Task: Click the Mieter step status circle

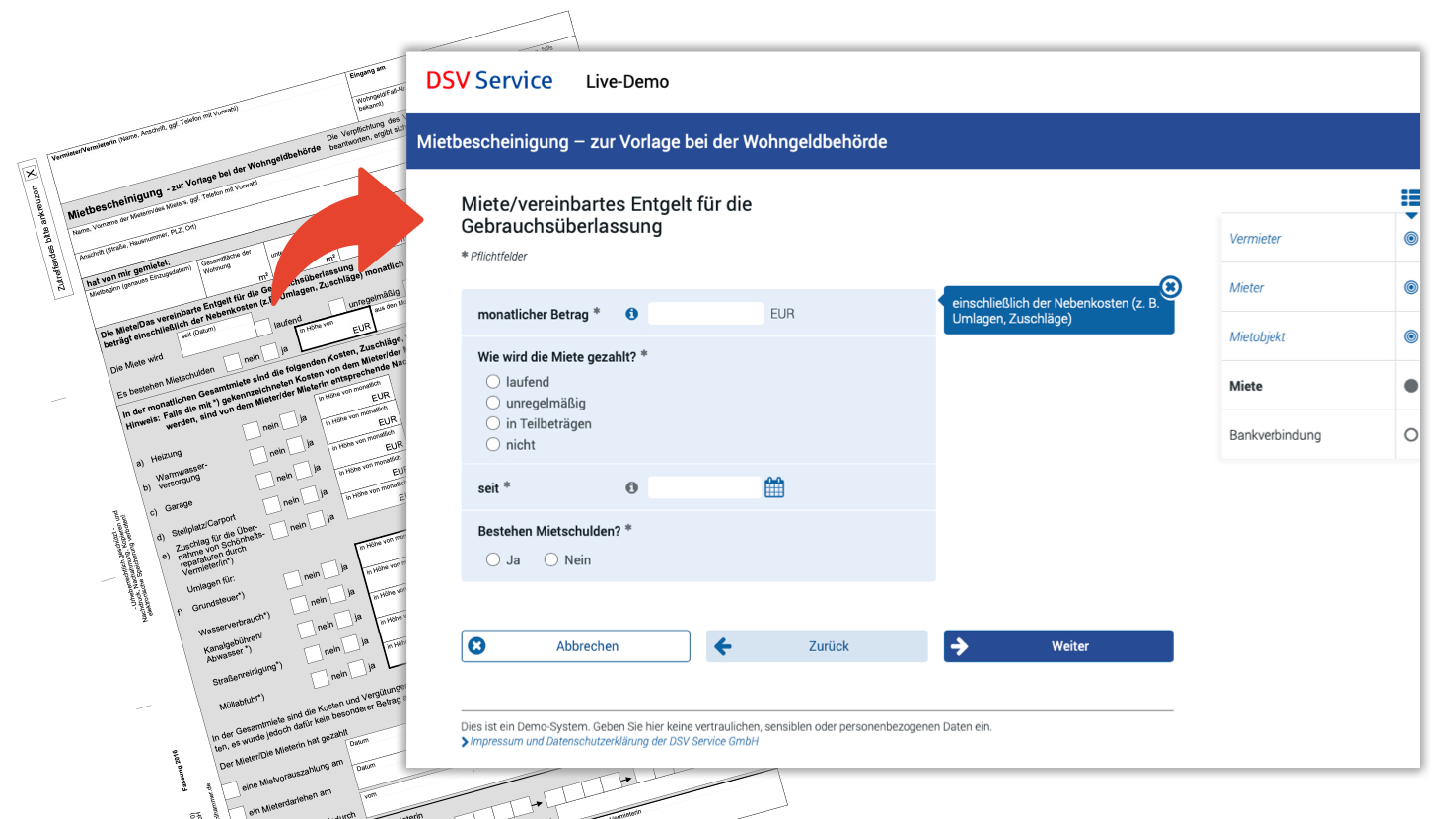Action: point(1411,287)
